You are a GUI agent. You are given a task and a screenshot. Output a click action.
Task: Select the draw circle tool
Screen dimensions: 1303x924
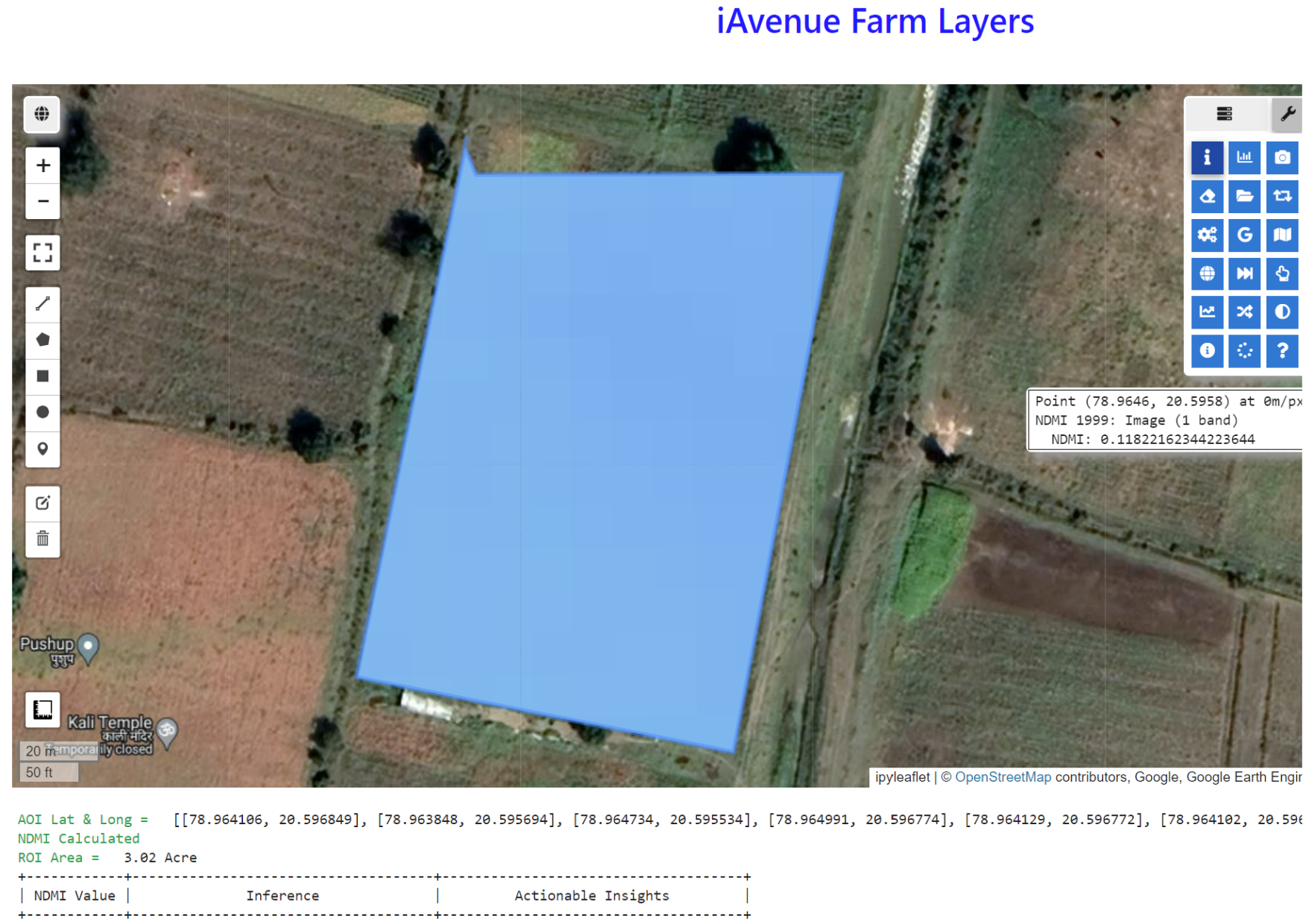point(42,412)
